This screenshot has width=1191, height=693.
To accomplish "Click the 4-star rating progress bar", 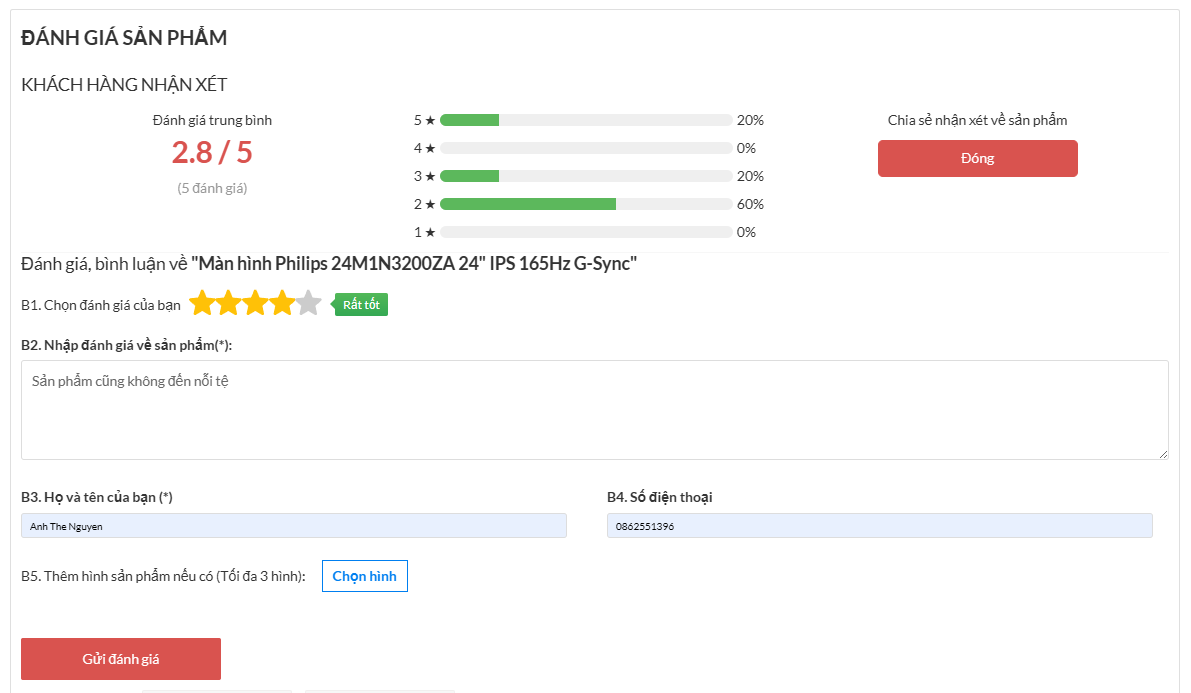I will coord(586,148).
